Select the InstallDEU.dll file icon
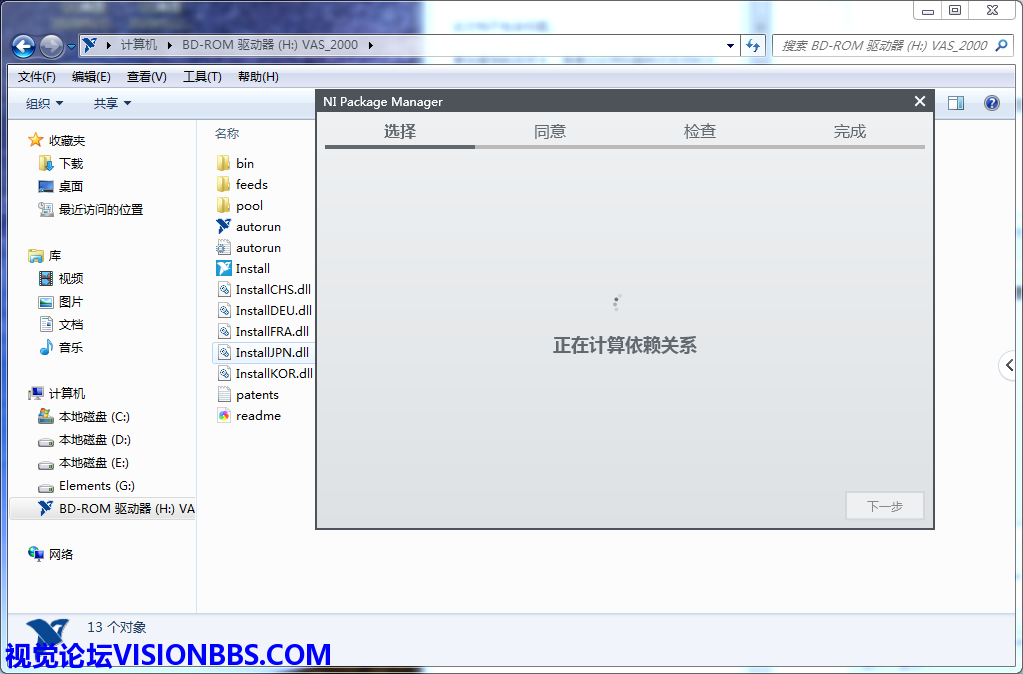 [x=224, y=310]
